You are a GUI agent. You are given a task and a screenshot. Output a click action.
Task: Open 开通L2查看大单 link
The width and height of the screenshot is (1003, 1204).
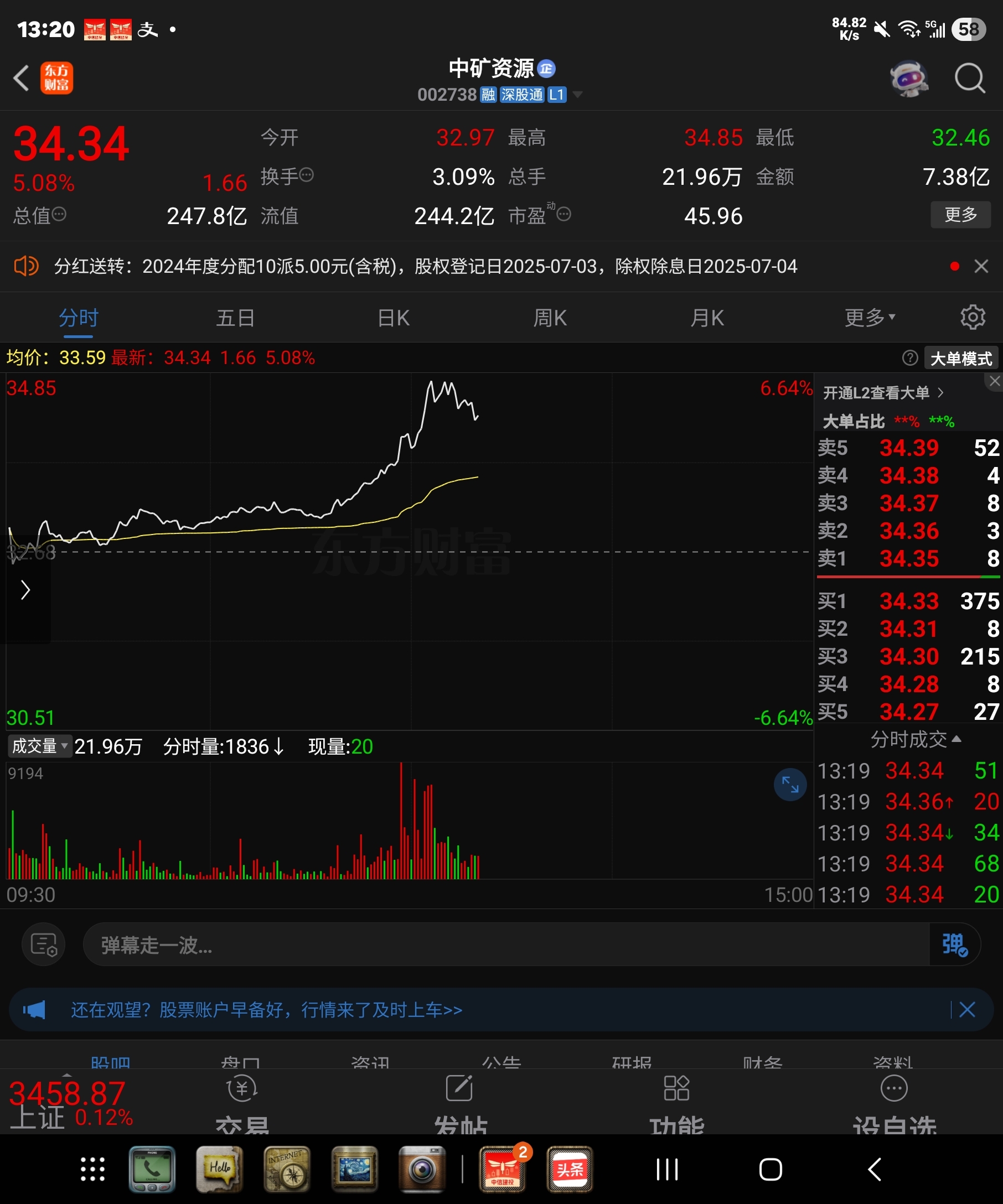click(883, 393)
